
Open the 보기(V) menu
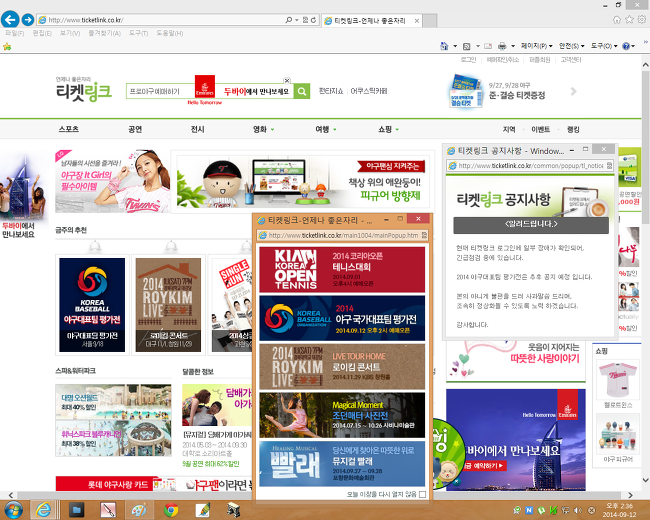(70, 33)
